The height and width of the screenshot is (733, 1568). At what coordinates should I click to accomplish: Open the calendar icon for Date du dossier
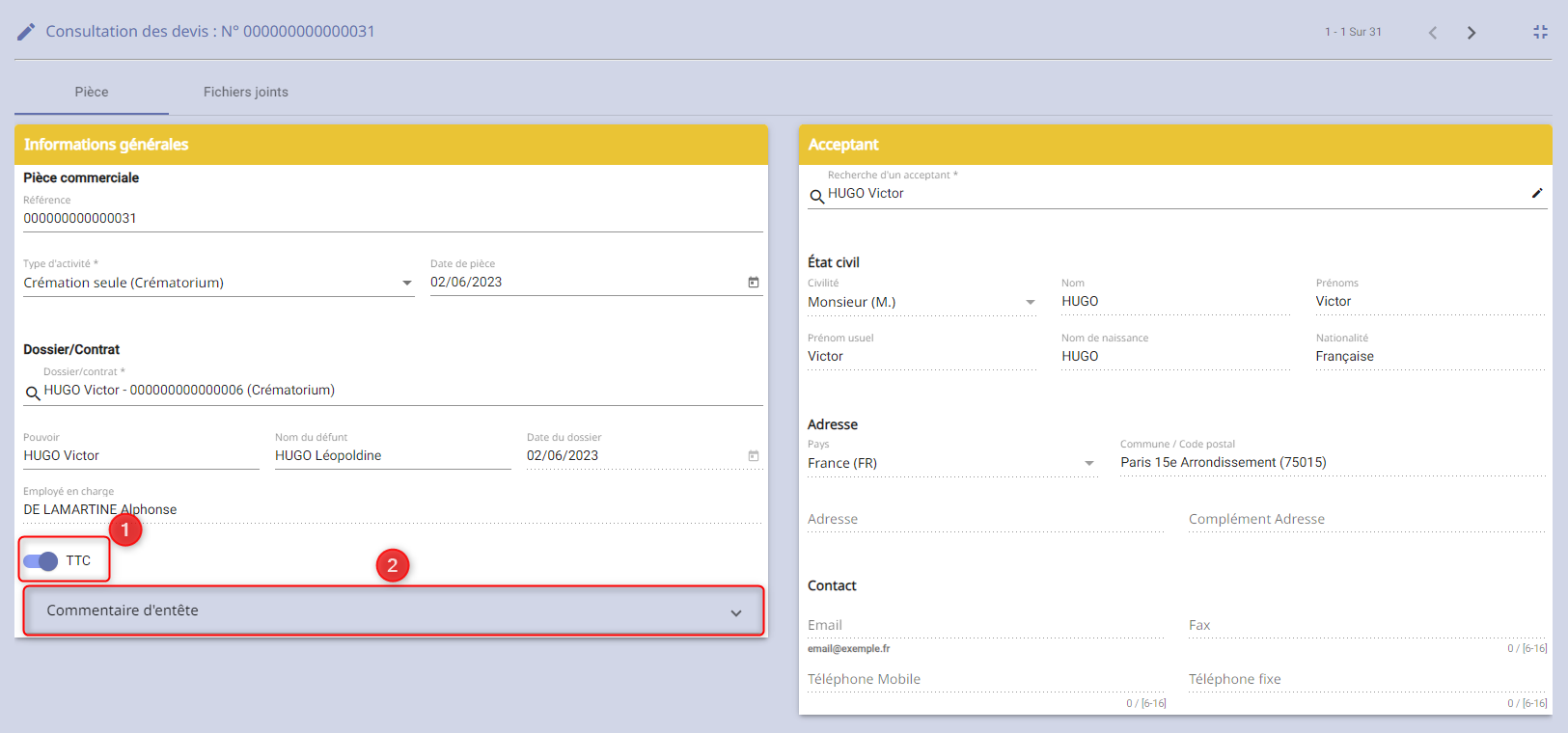(x=754, y=456)
